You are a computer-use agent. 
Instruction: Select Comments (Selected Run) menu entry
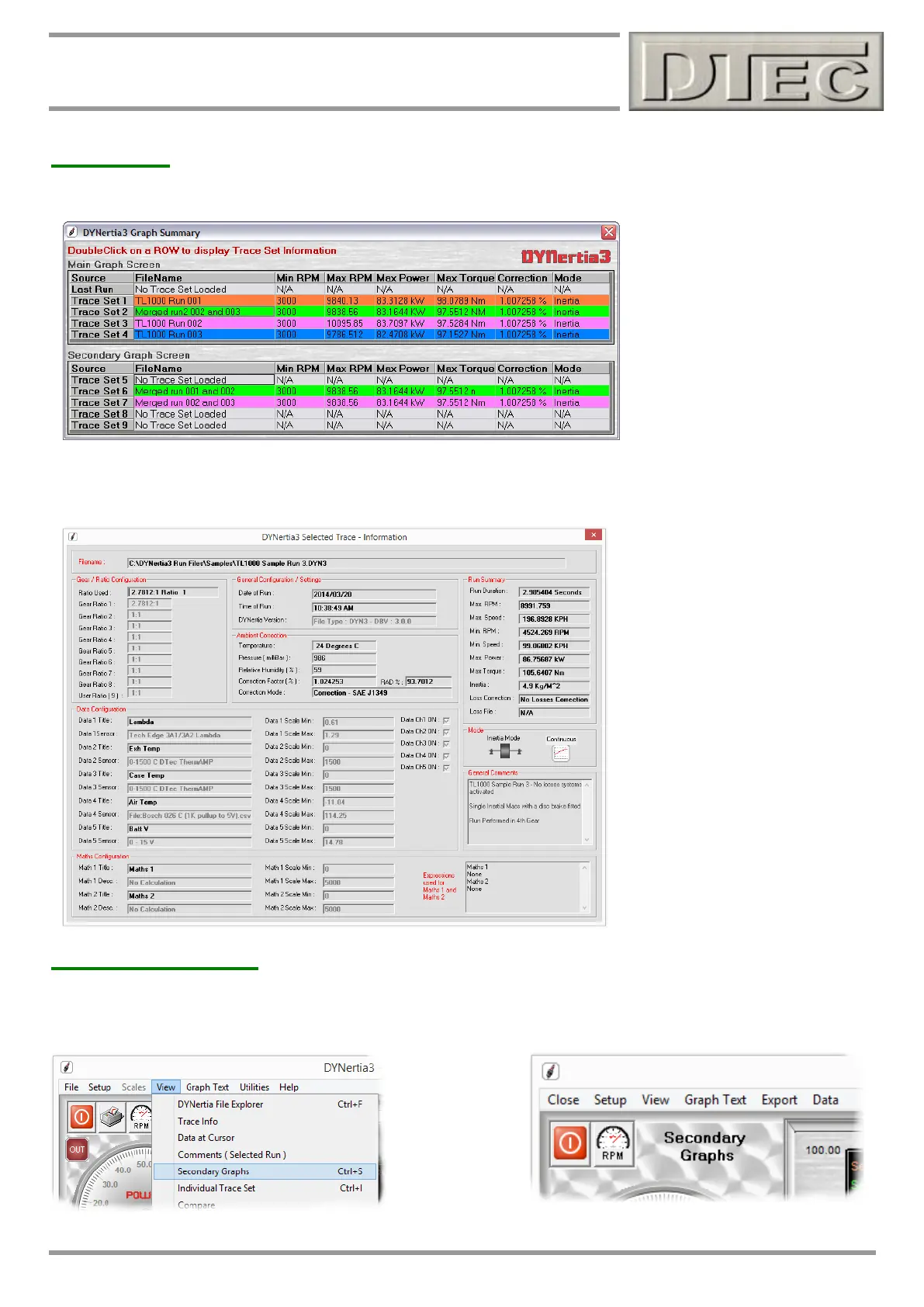(265, 1155)
